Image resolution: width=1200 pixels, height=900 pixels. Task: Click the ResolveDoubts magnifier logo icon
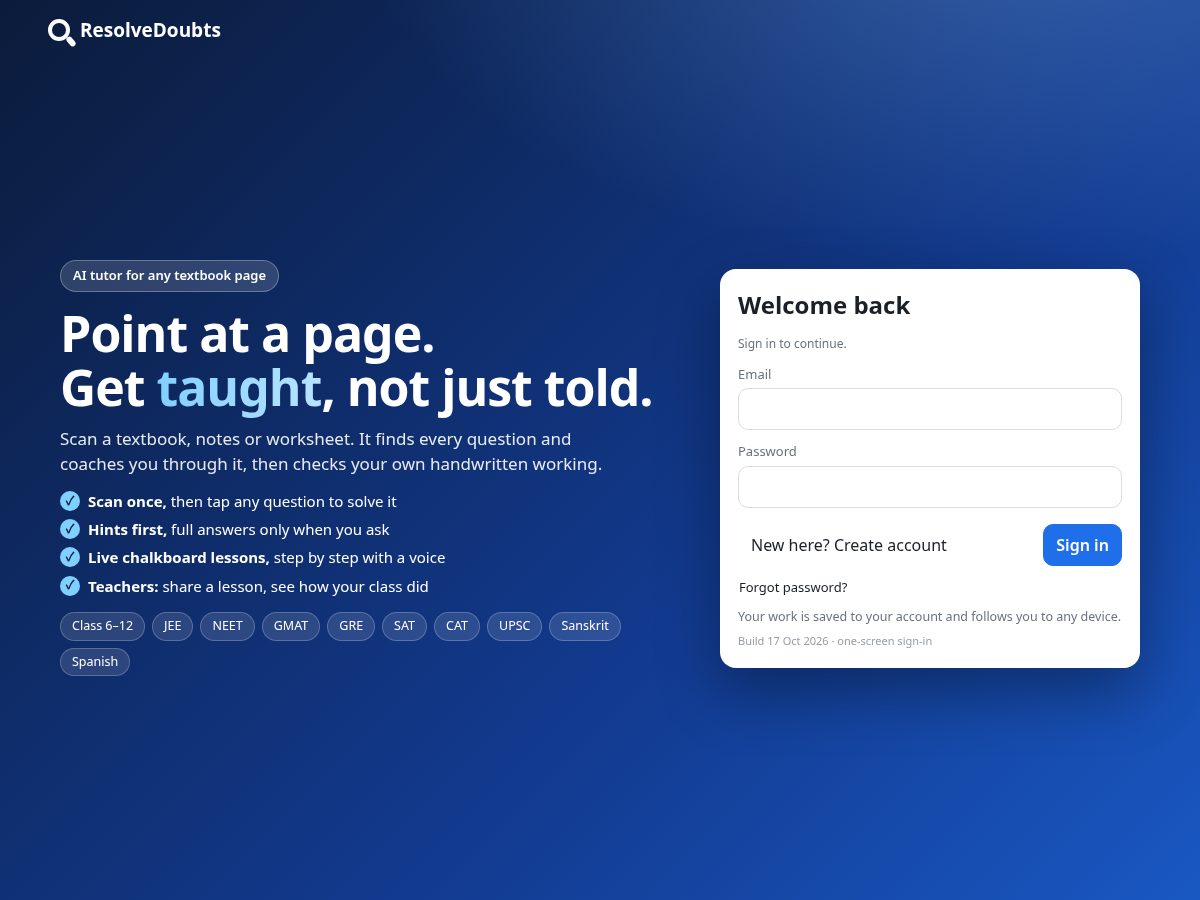(x=62, y=32)
